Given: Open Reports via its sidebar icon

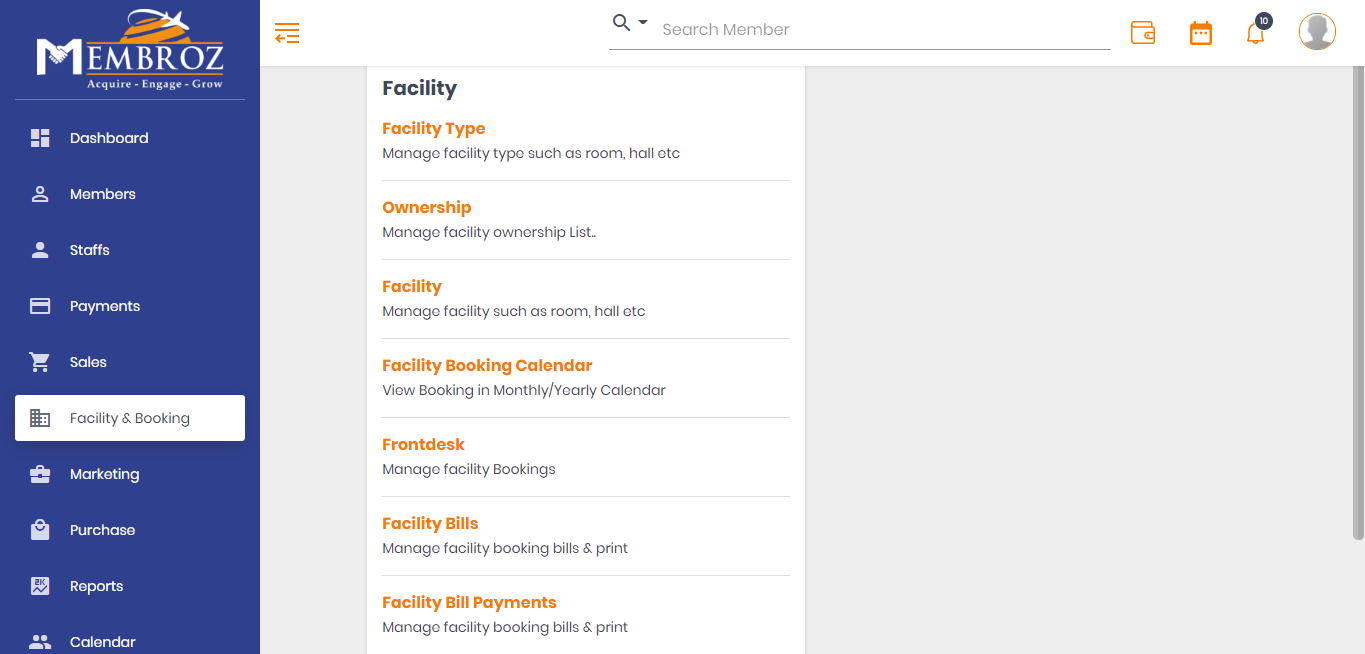Looking at the screenshot, I should 40,586.
